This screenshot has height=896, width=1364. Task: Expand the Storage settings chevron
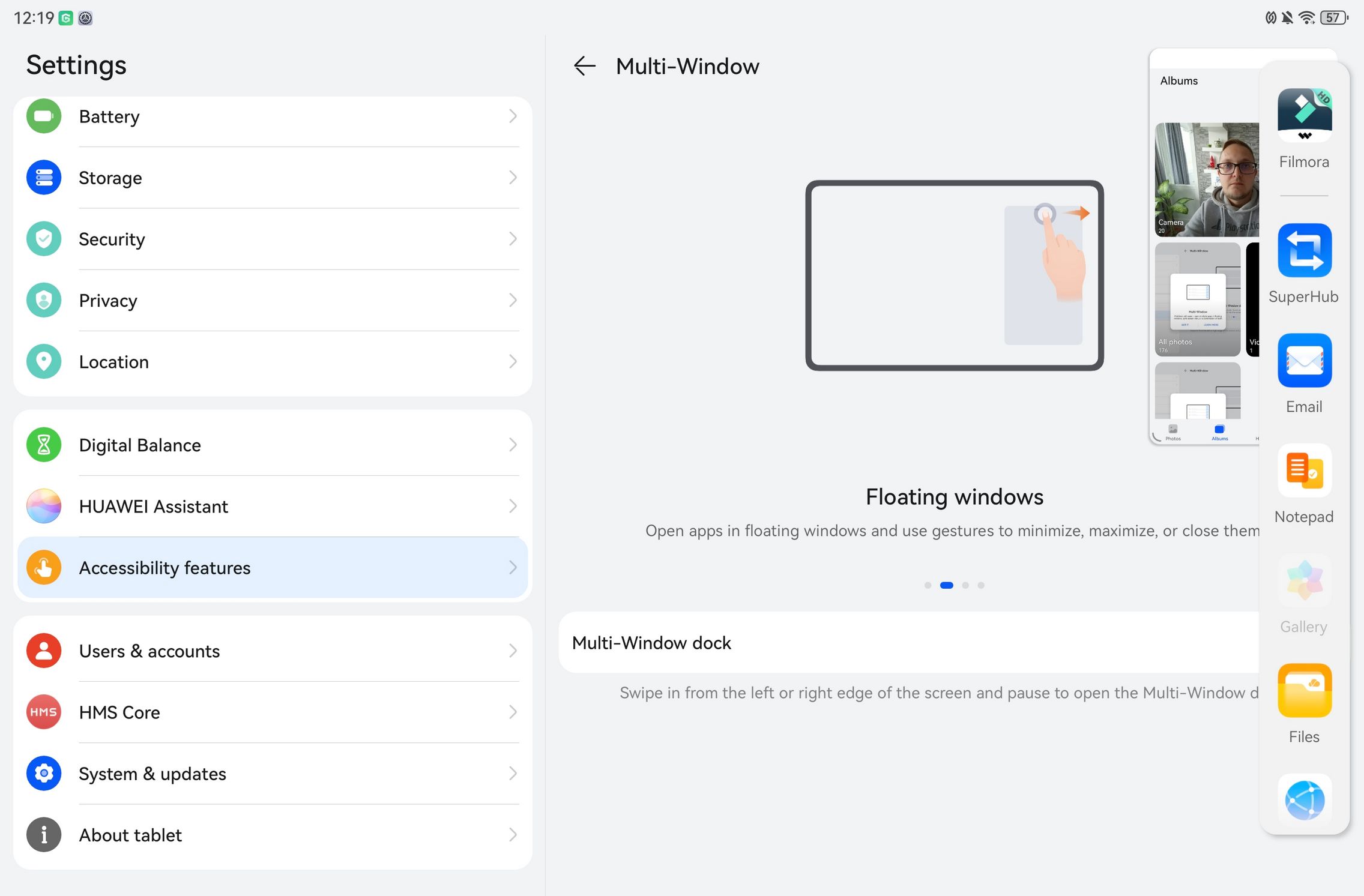[513, 178]
